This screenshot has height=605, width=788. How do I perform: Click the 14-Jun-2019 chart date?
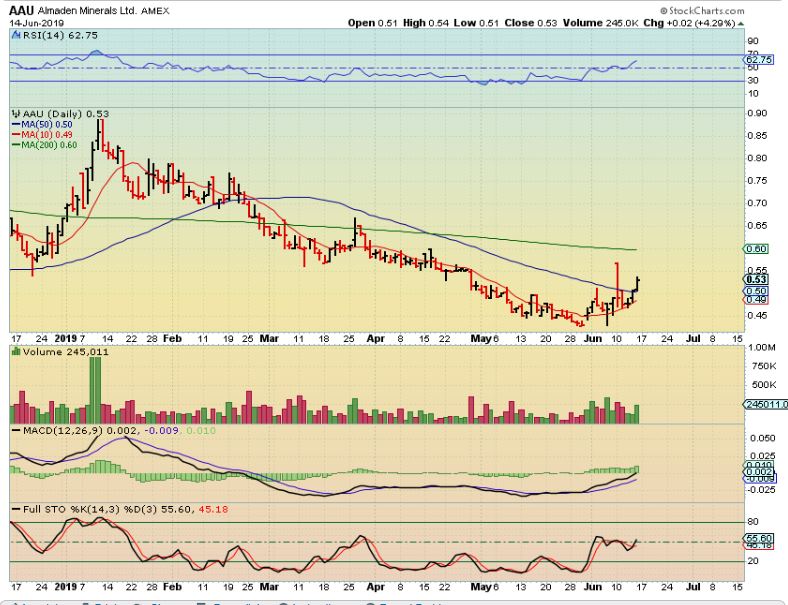36,23
